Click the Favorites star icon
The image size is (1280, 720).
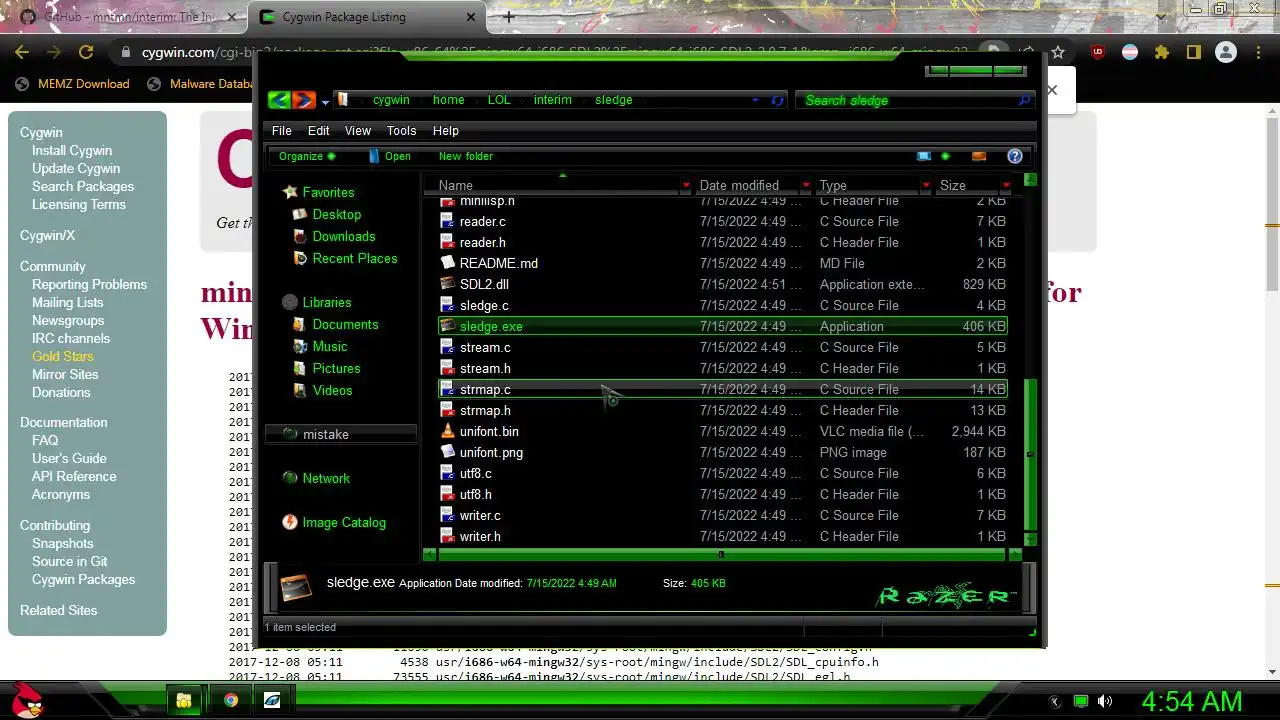coord(290,192)
